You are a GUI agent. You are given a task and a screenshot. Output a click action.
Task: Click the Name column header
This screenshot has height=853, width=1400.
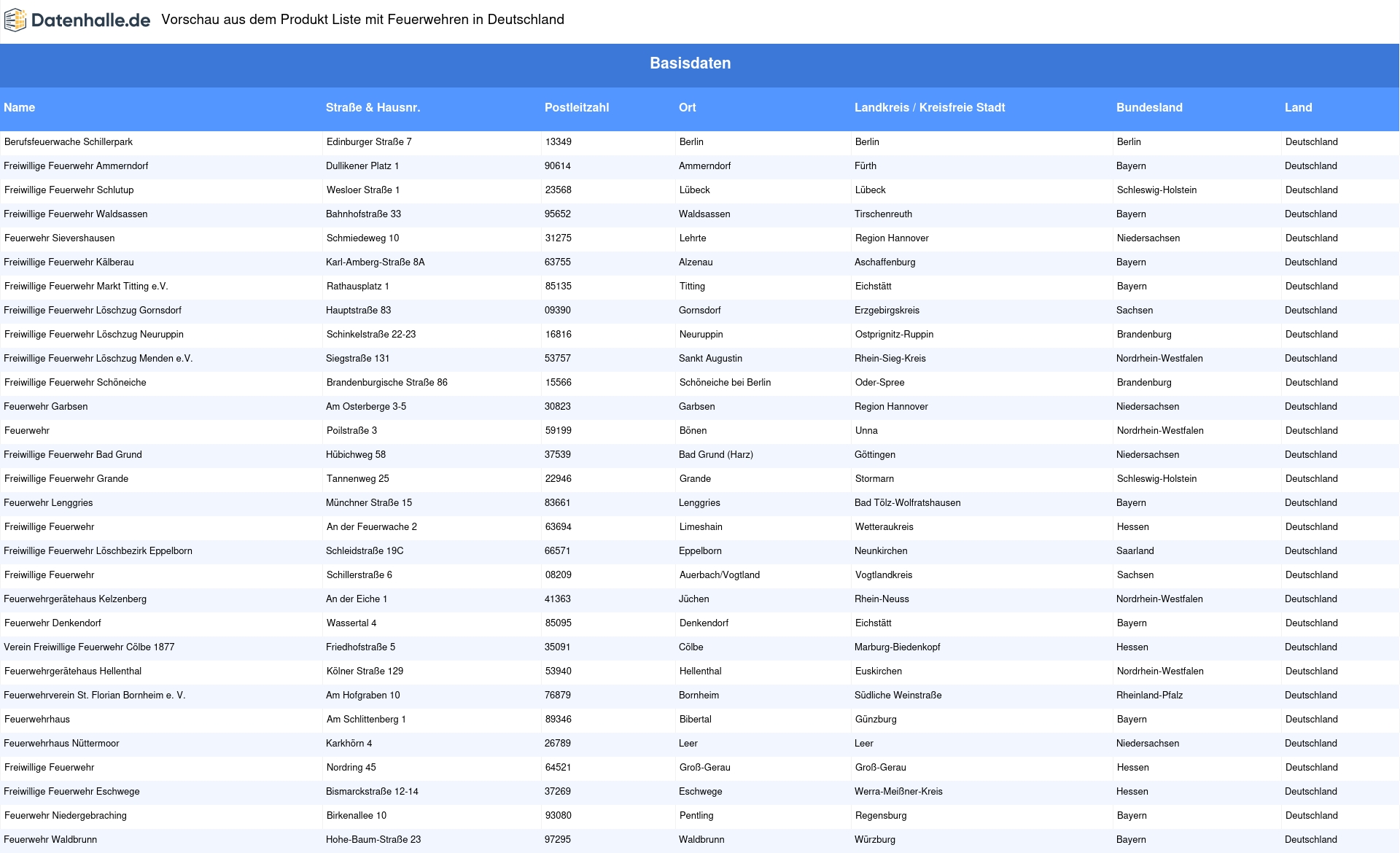click(x=20, y=107)
